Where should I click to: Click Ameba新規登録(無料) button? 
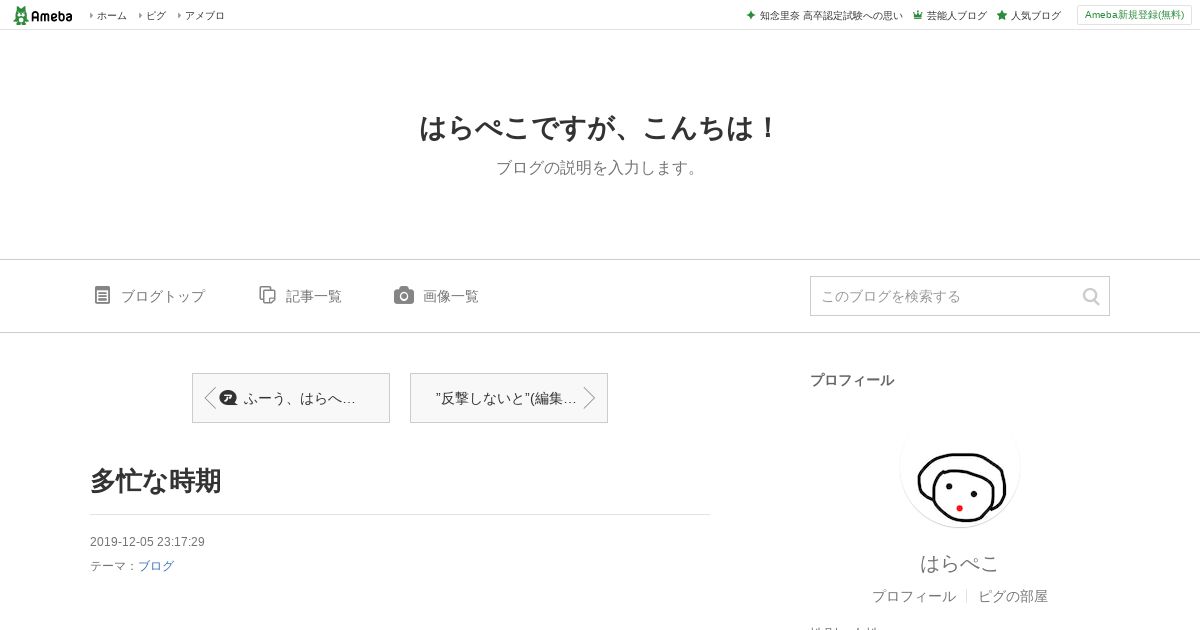1134,15
